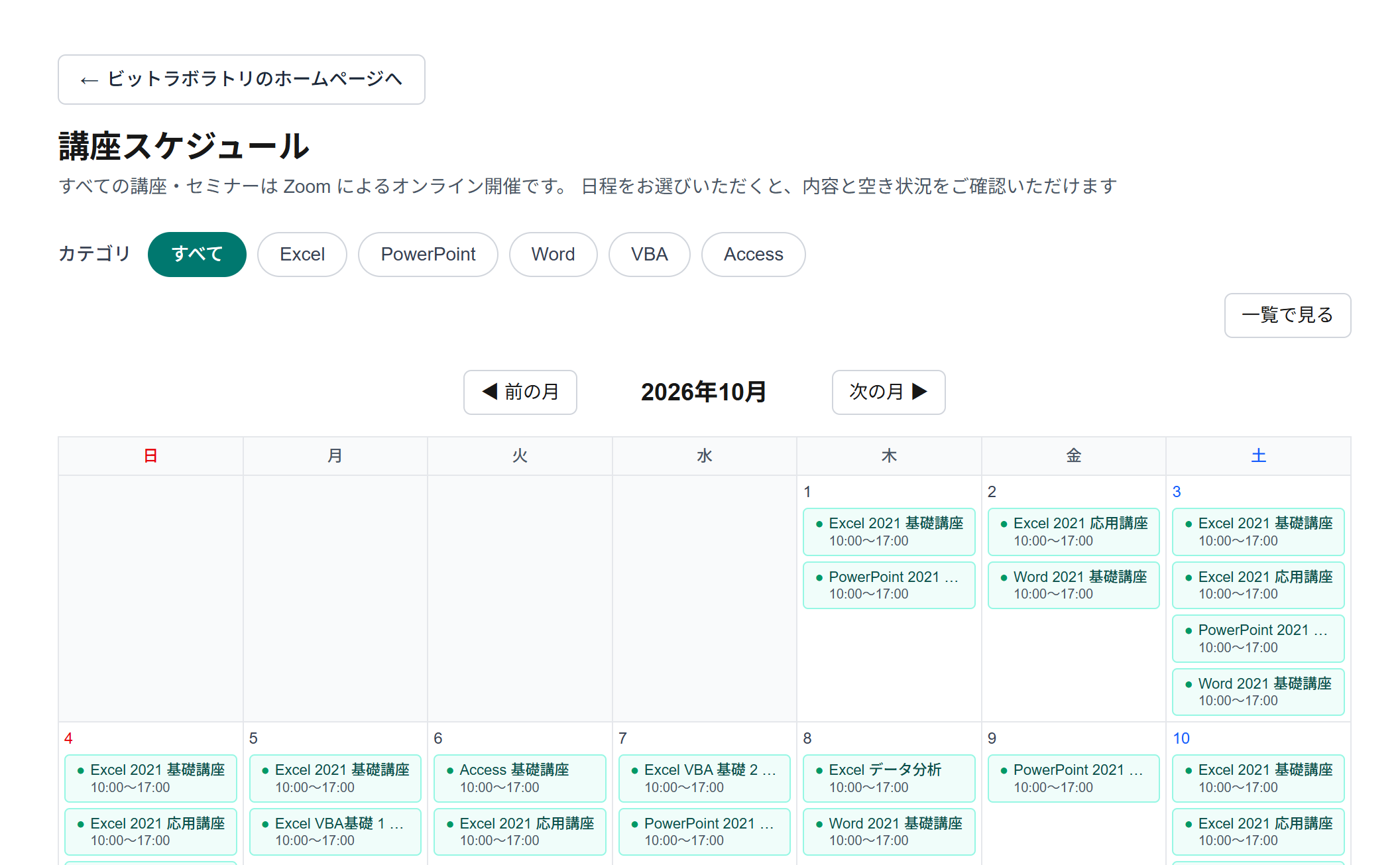Open PowerPoint 2021 course on October 1
Viewport: 1400px width, 865px height.
(889, 585)
